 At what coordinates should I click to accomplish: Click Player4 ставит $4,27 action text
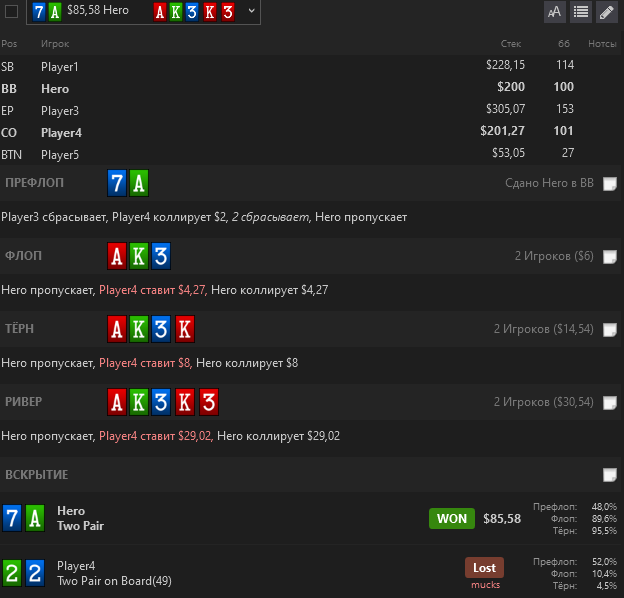coord(153,290)
